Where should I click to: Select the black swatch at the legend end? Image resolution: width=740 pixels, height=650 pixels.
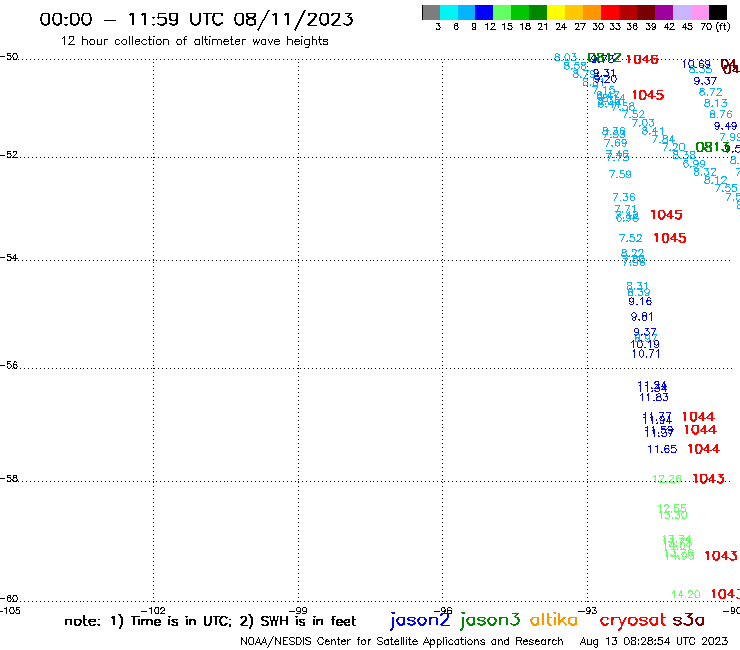click(718, 12)
